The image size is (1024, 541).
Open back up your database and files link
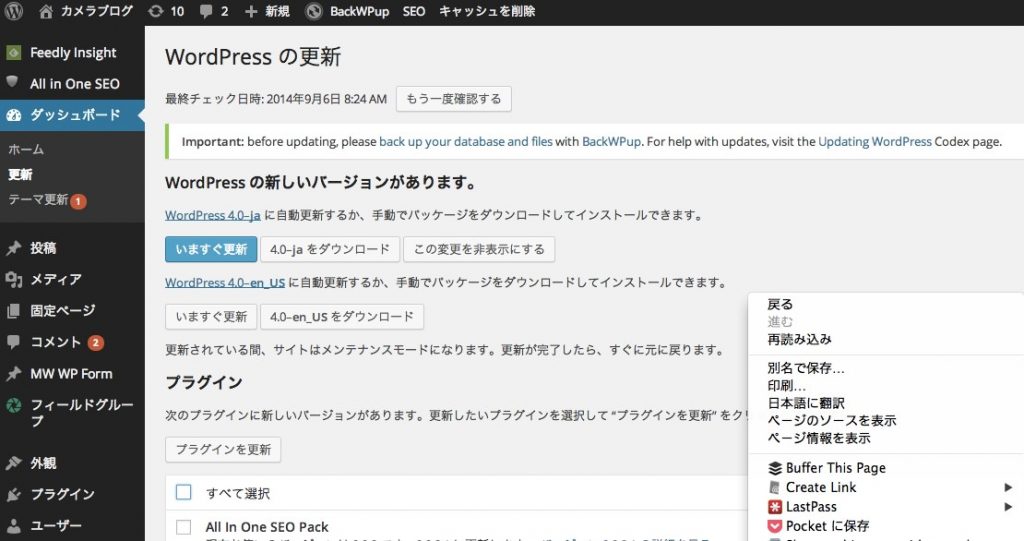point(466,142)
